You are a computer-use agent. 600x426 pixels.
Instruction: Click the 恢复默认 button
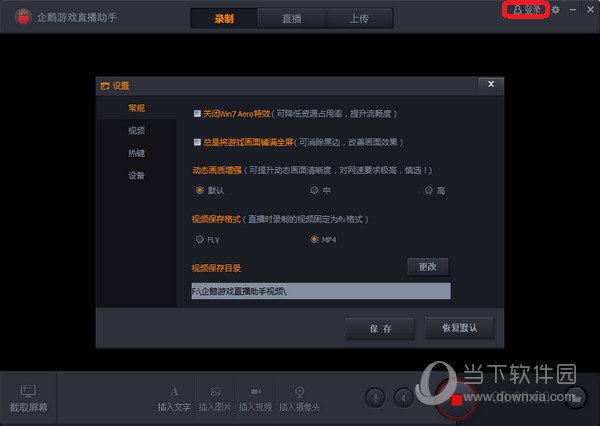tap(460, 328)
